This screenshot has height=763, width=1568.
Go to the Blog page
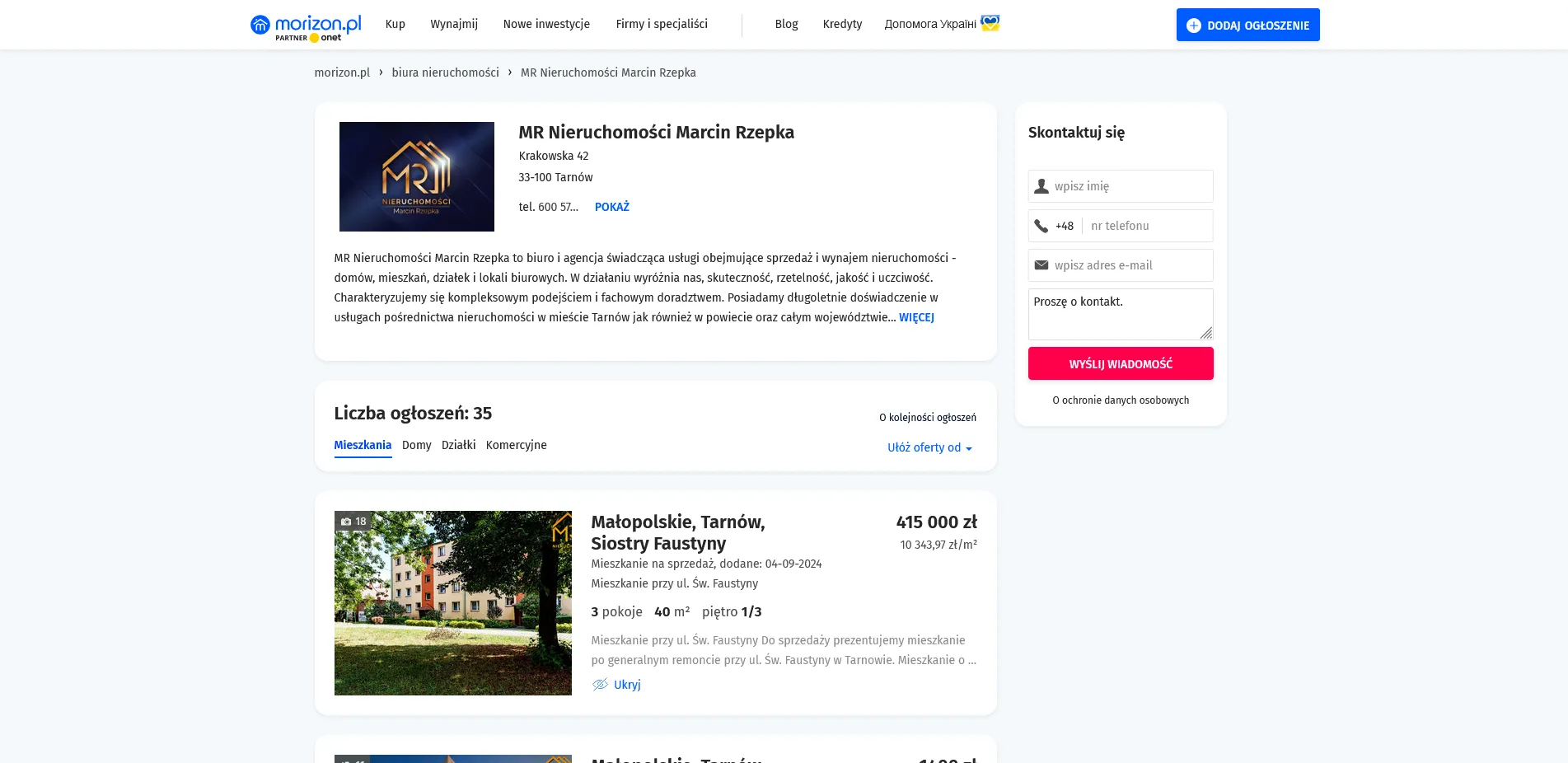coord(786,24)
